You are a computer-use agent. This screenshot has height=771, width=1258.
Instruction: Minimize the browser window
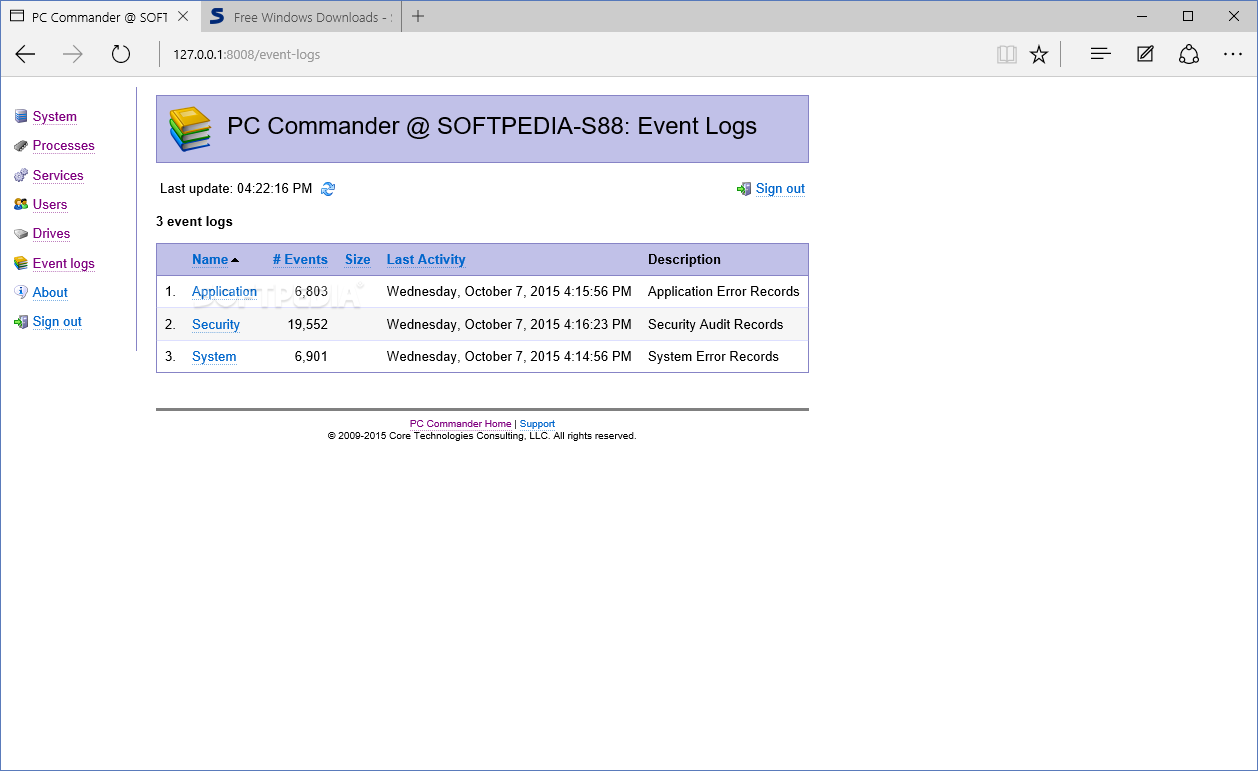1142,16
